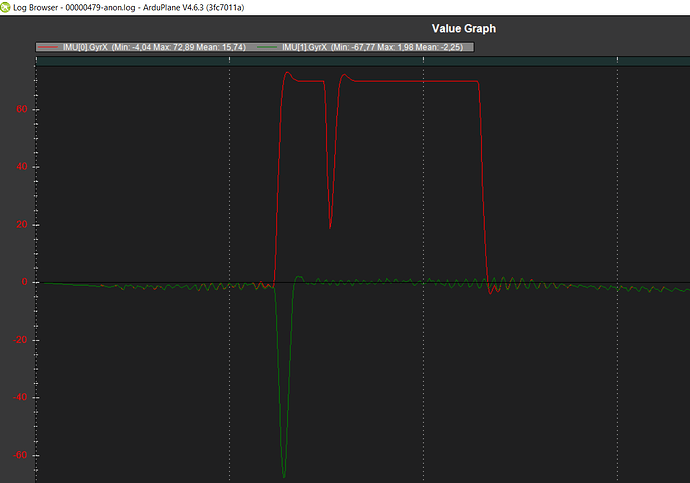Click the window title text with log filename
This screenshot has height=483, width=690.
pos(128,7)
